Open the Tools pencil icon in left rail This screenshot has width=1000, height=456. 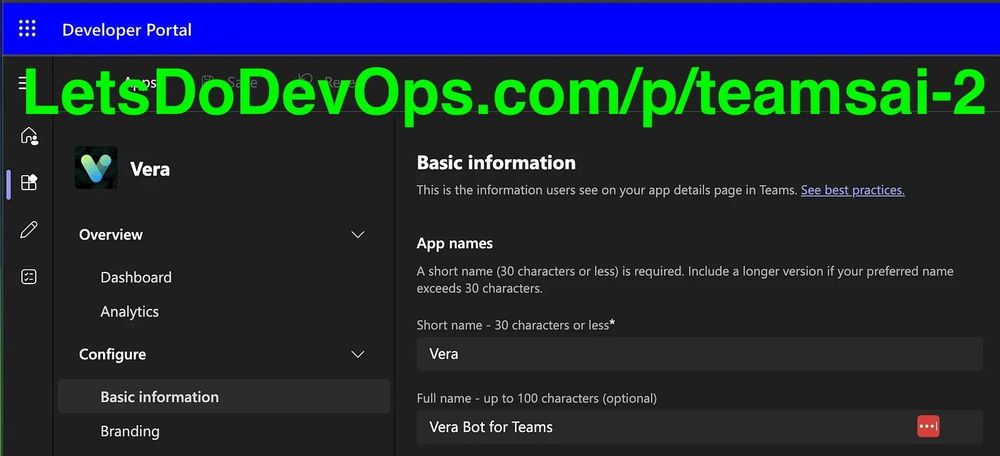click(x=29, y=230)
